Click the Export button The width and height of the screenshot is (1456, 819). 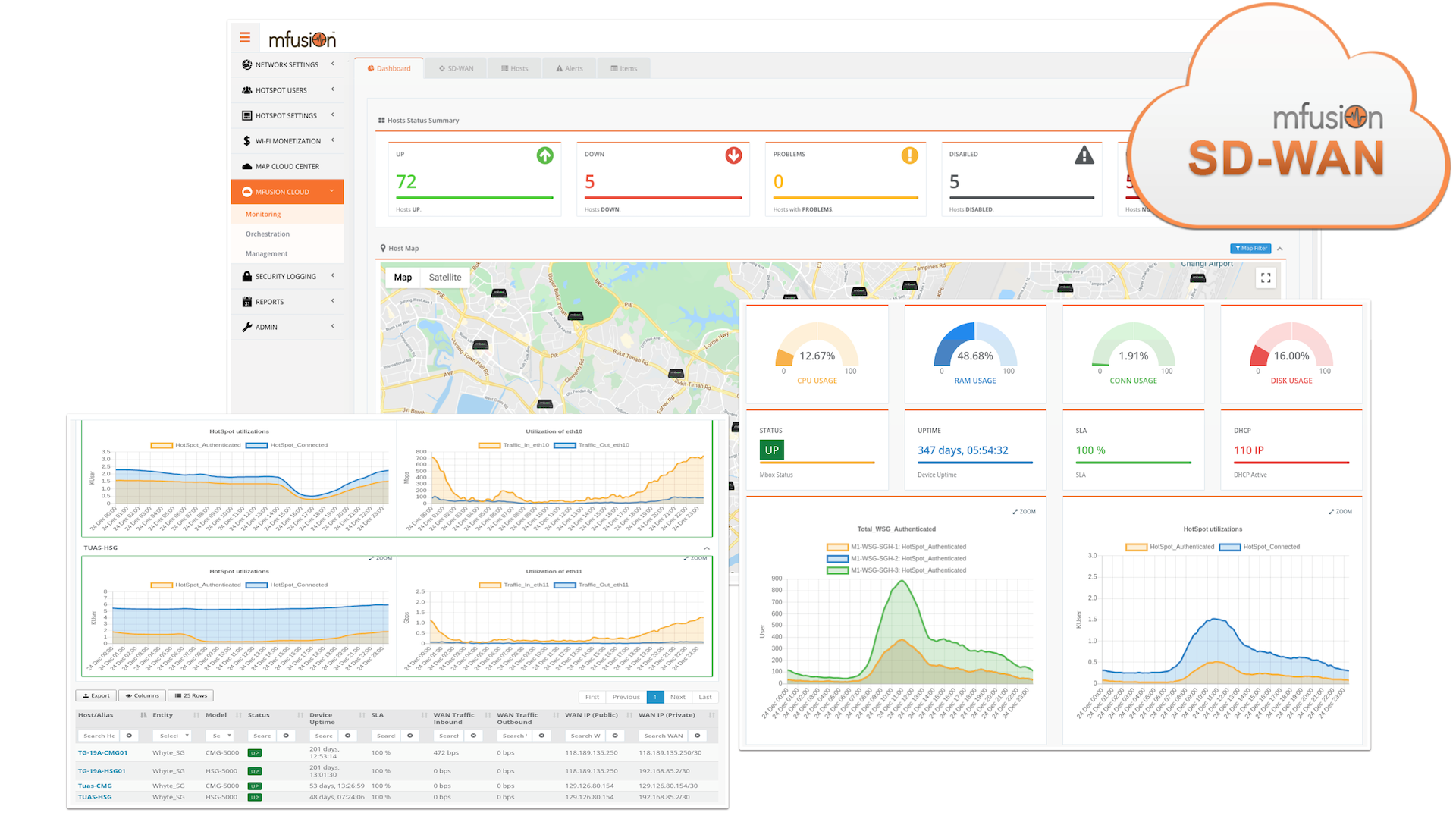coord(96,695)
